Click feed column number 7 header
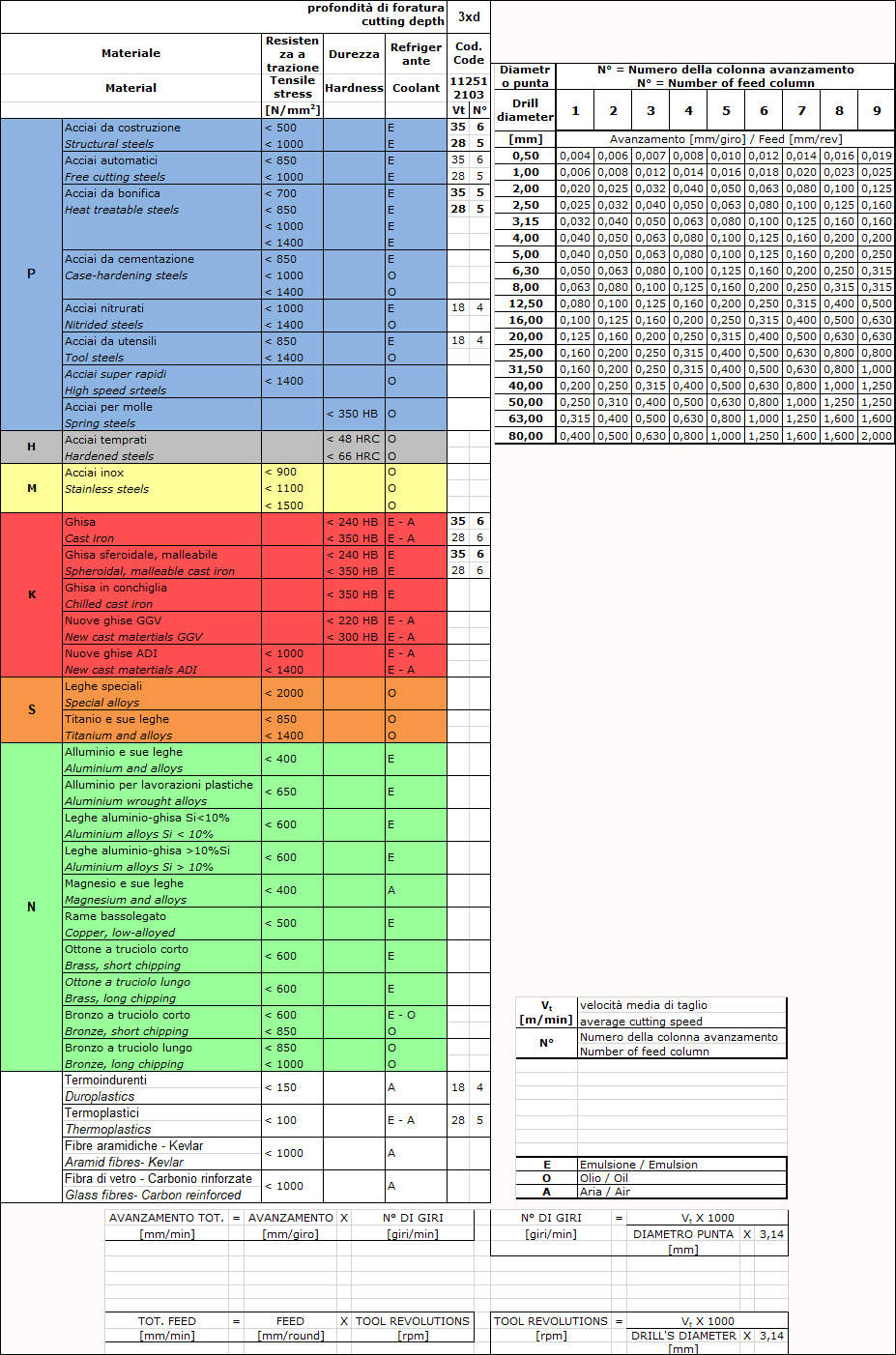This screenshot has height=1355, width=896. pyautogui.click(x=801, y=111)
